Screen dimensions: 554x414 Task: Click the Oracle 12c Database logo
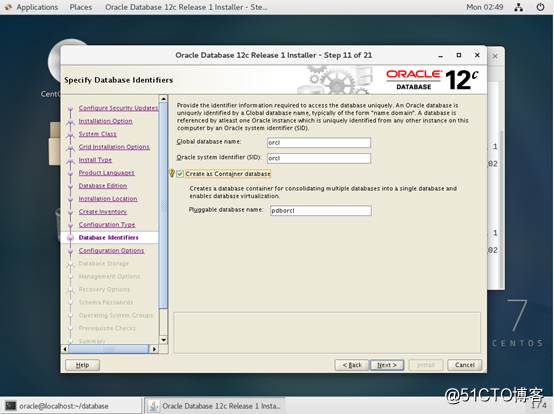click(432, 79)
